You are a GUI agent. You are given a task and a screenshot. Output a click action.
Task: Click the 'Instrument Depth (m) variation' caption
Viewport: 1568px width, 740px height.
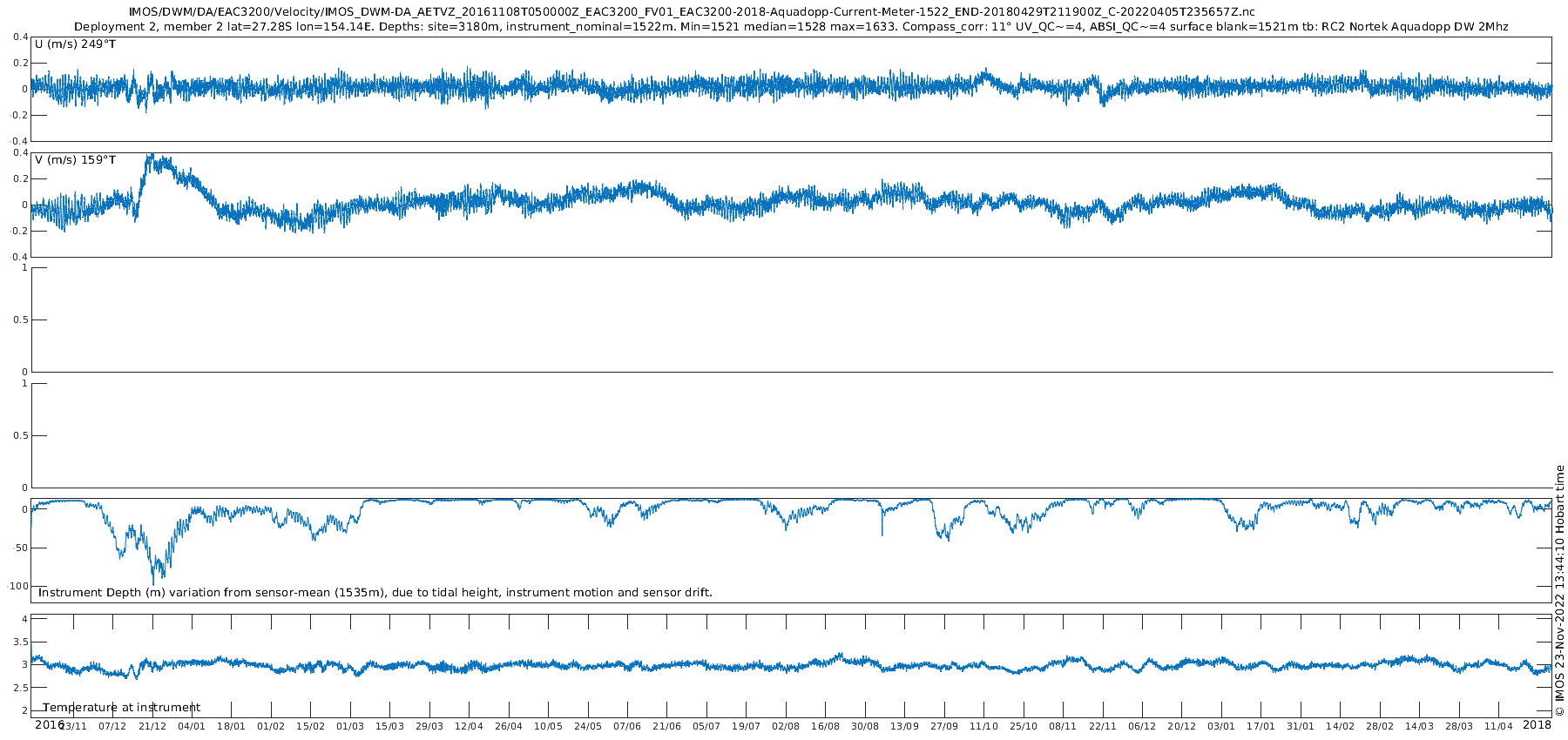375,593
